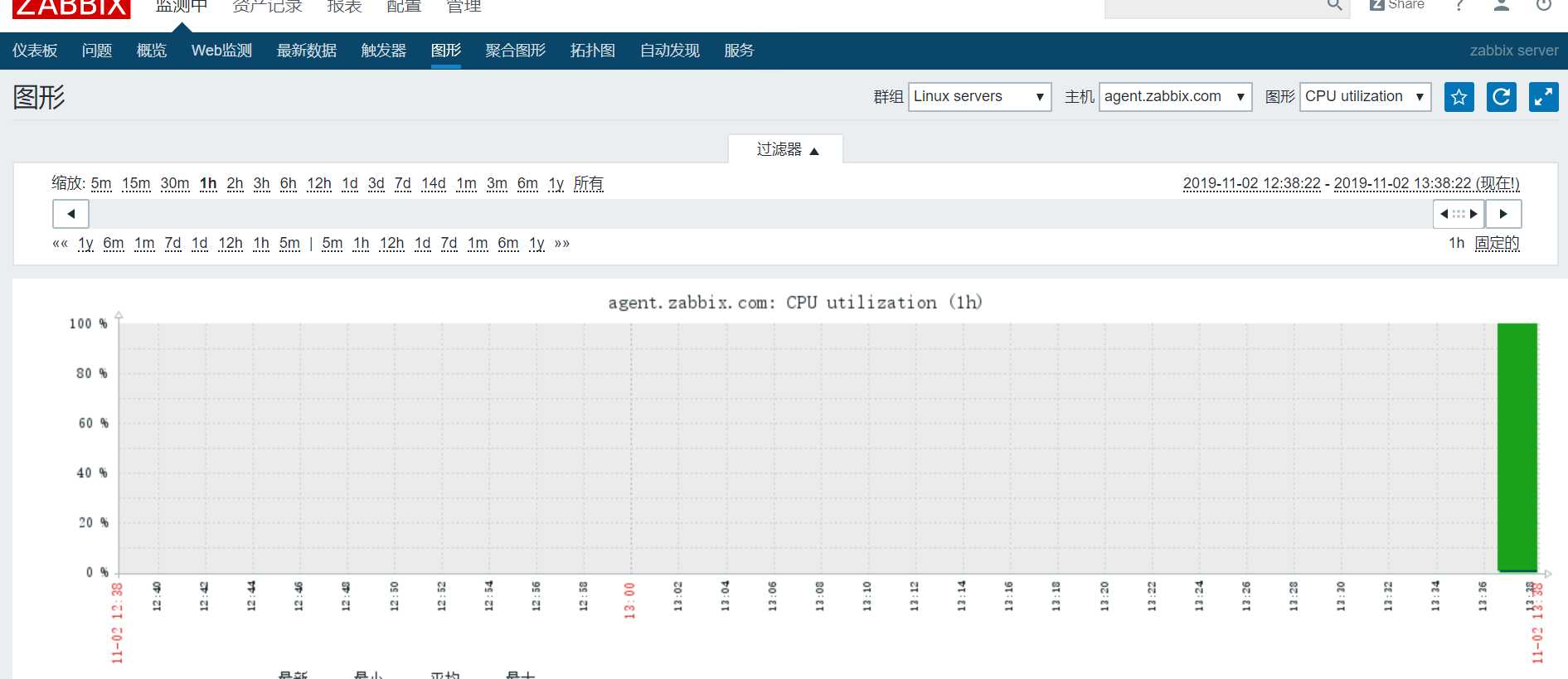Viewport: 1568px width, 679px height.
Task: Open the 管理 top menu
Action: [x=464, y=7]
